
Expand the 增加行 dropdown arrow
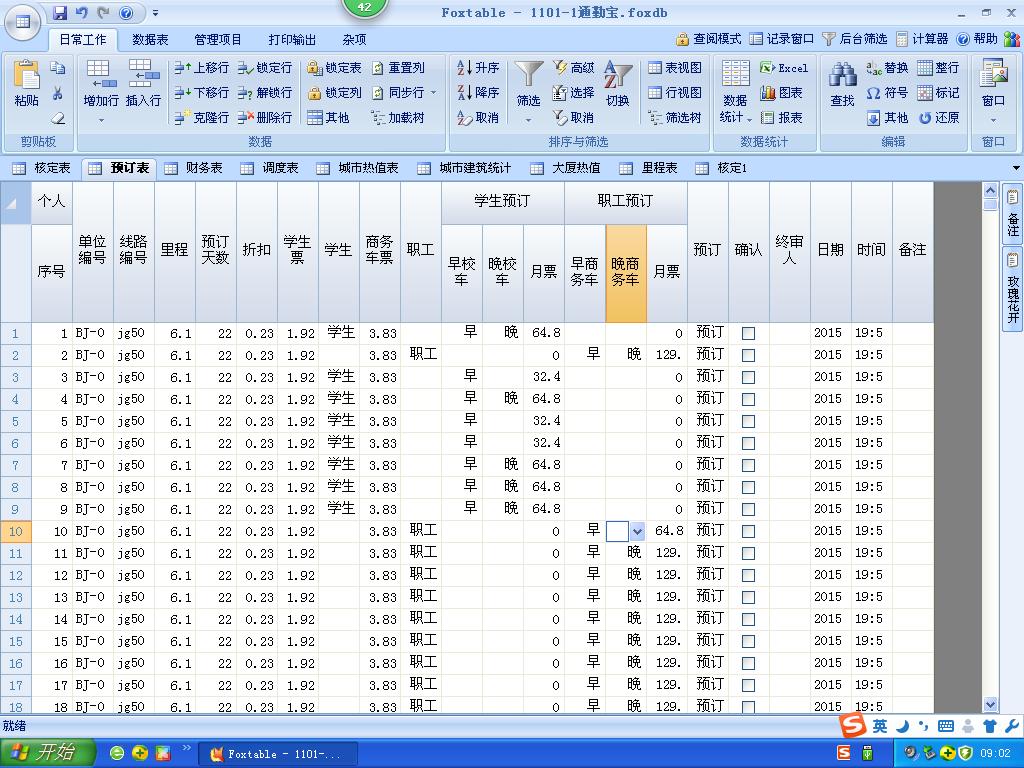point(101,120)
